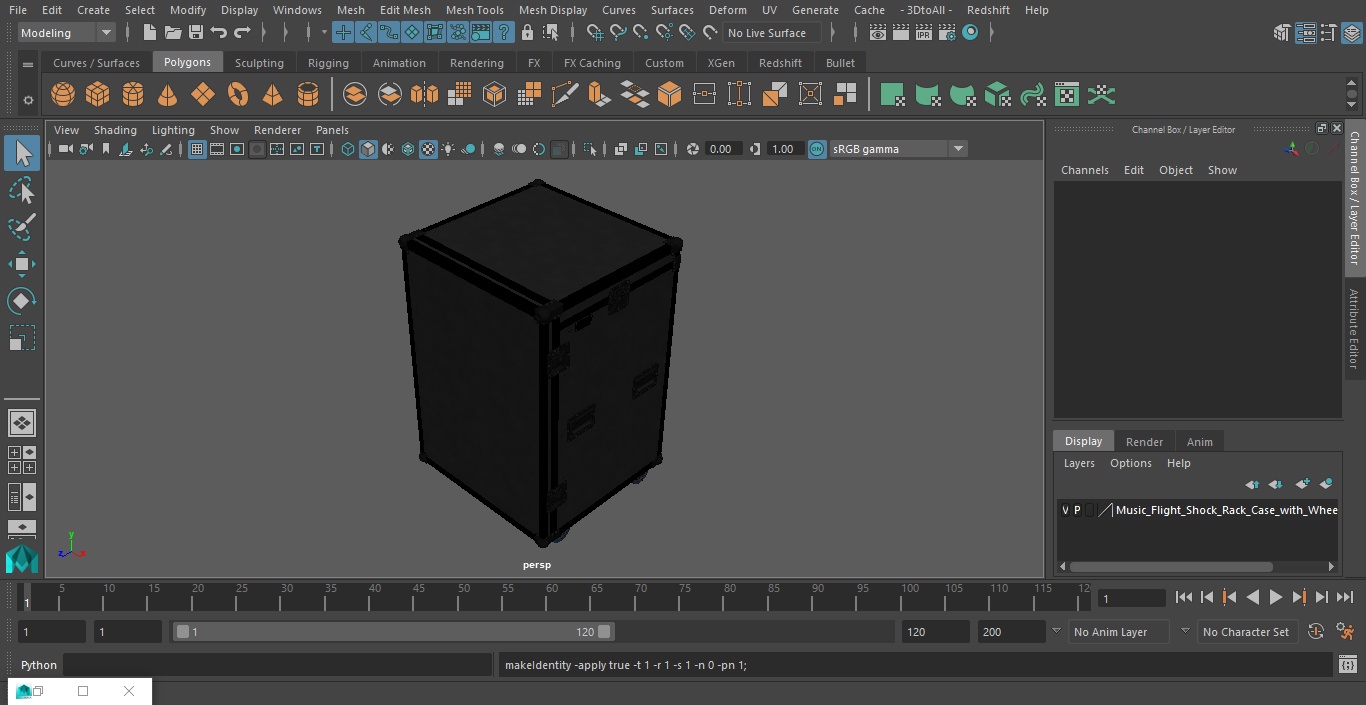This screenshot has height=705, width=1366.
Task: Click frame 60 on the time slider
Action: pyautogui.click(x=552, y=598)
